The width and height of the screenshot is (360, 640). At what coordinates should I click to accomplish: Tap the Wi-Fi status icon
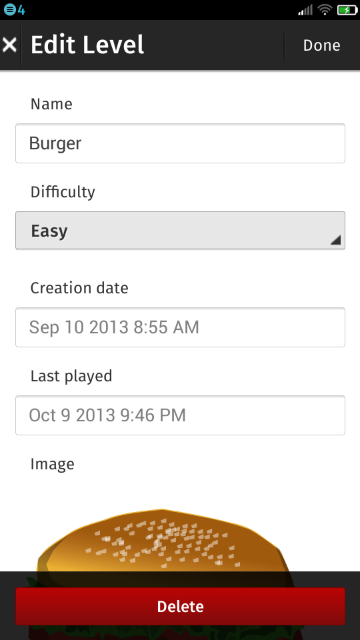click(x=325, y=9)
